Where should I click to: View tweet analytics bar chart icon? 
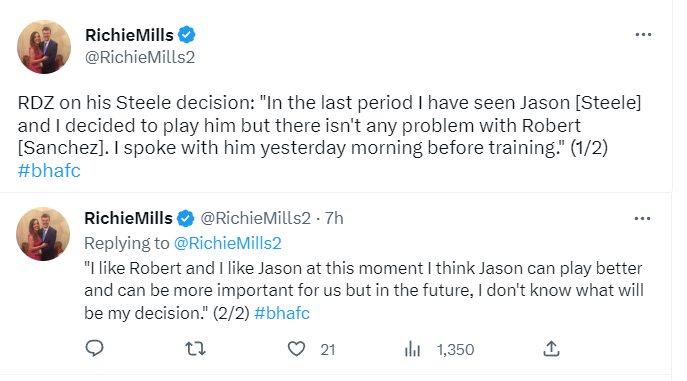pos(412,349)
